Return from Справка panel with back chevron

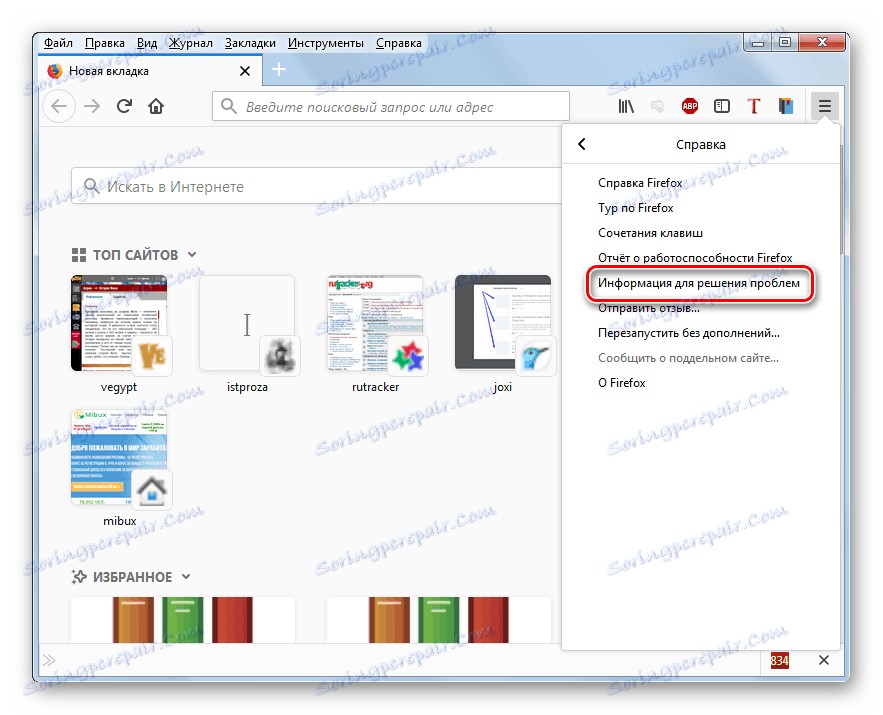point(582,144)
